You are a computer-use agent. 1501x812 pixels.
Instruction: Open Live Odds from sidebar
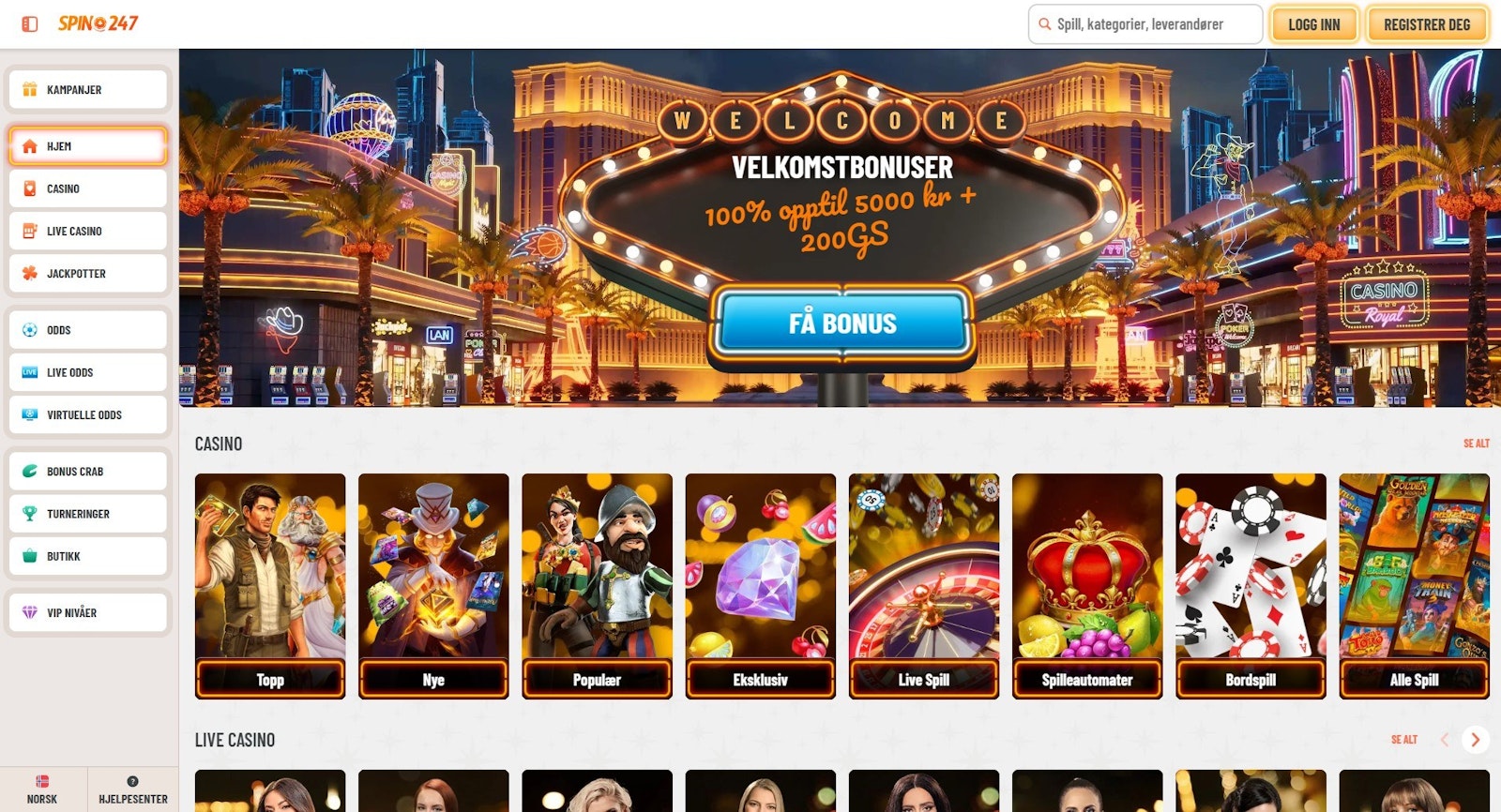click(88, 372)
